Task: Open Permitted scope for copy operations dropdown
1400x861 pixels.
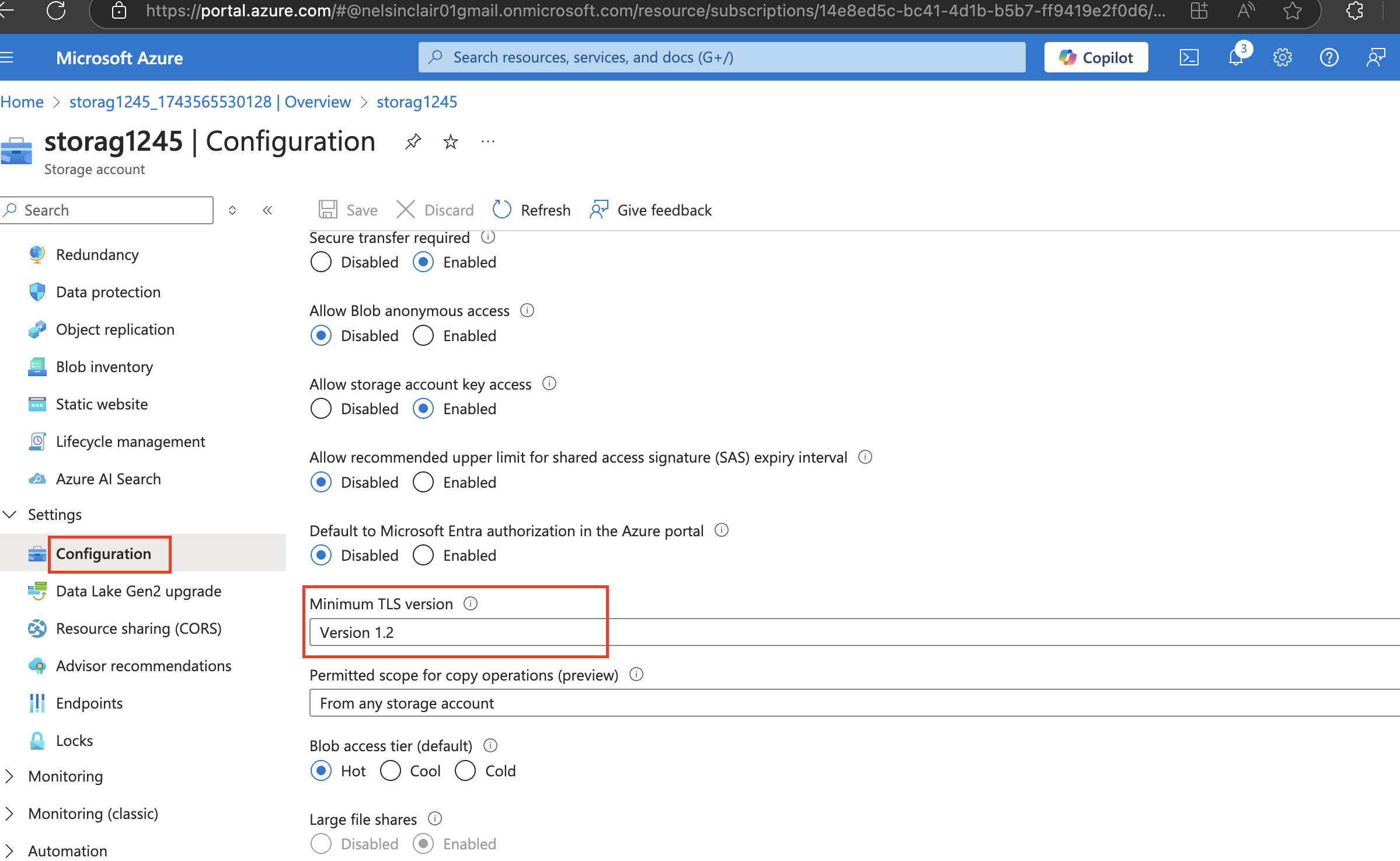Action: click(x=855, y=703)
